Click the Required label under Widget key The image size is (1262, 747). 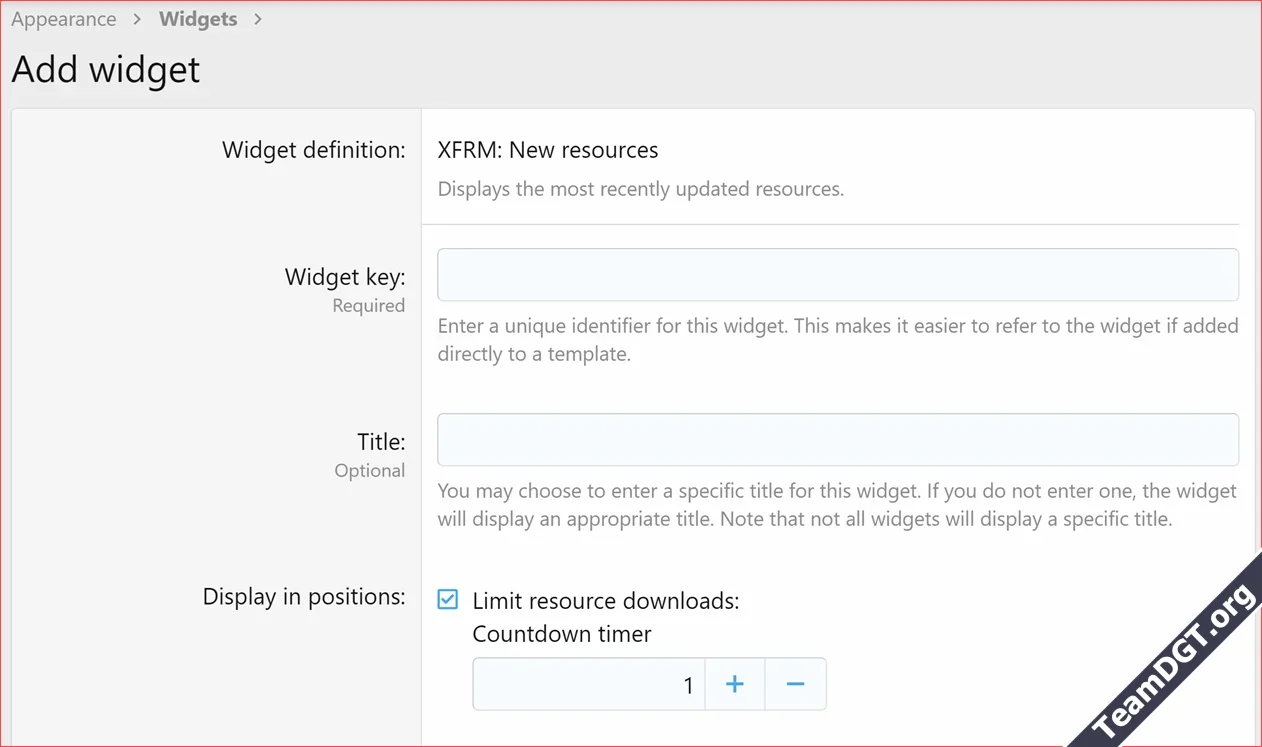tap(369, 305)
